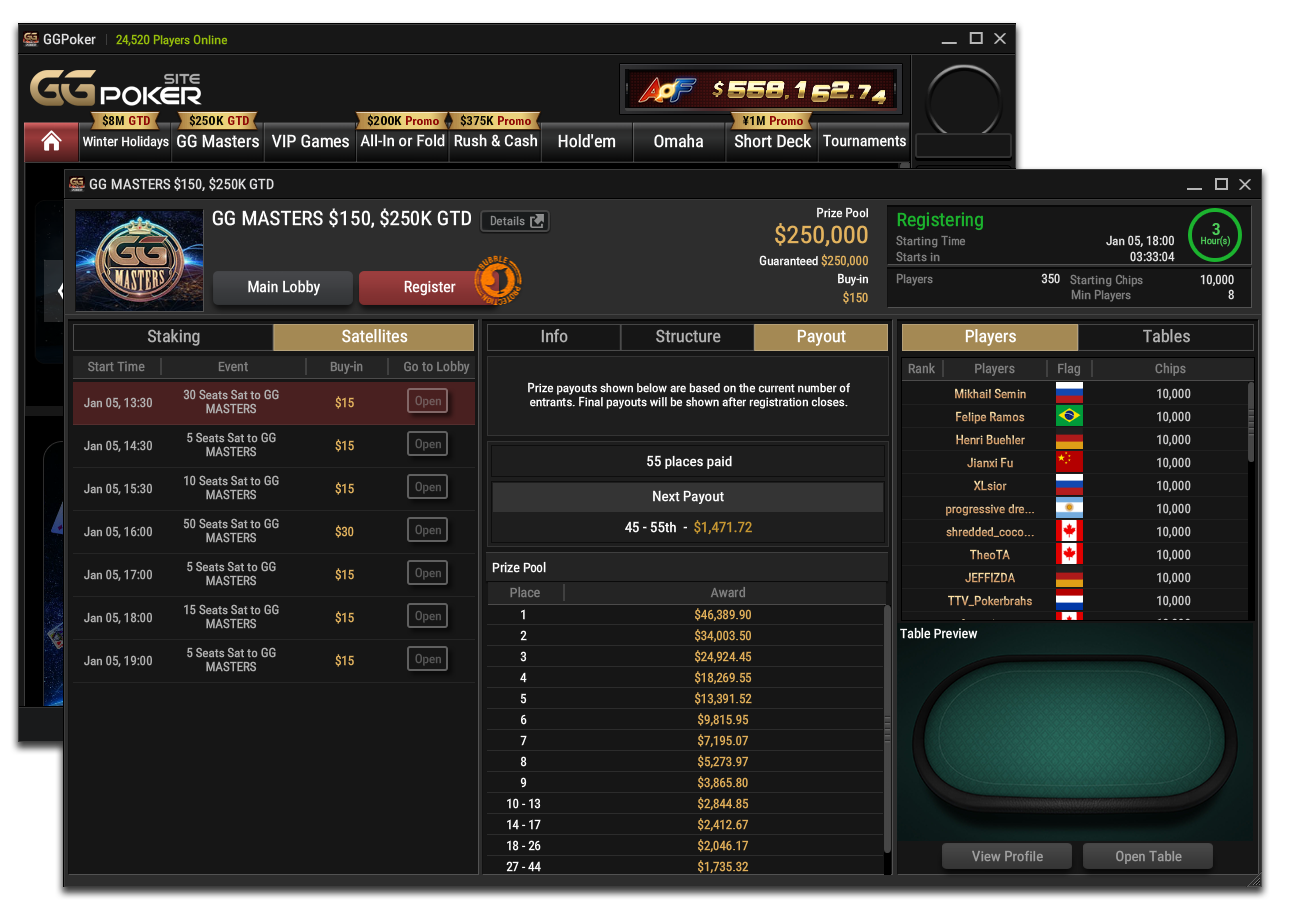Open the 50 Seats satellite lobby
The width and height of the screenshot is (1300, 920).
(427, 531)
